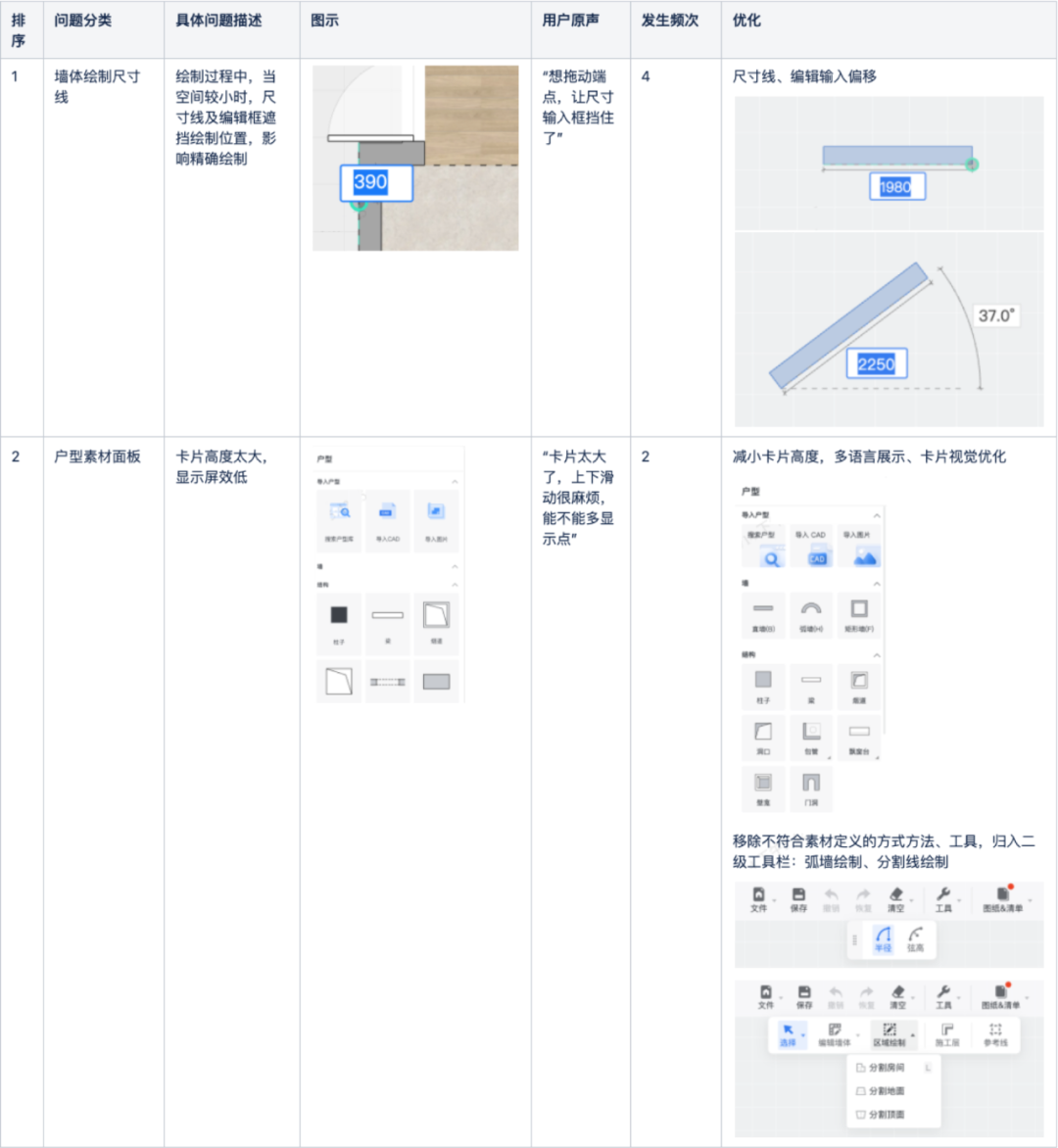The height and width of the screenshot is (1148, 1058).
Task: Click the green endpoint on the 1980 wall
Action: click(x=972, y=165)
